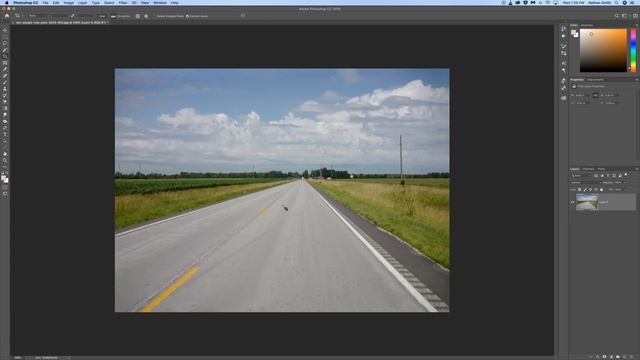Select the Crop tool in toolbox
This screenshot has height=360, width=640.
pyautogui.click(x=5, y=56)
